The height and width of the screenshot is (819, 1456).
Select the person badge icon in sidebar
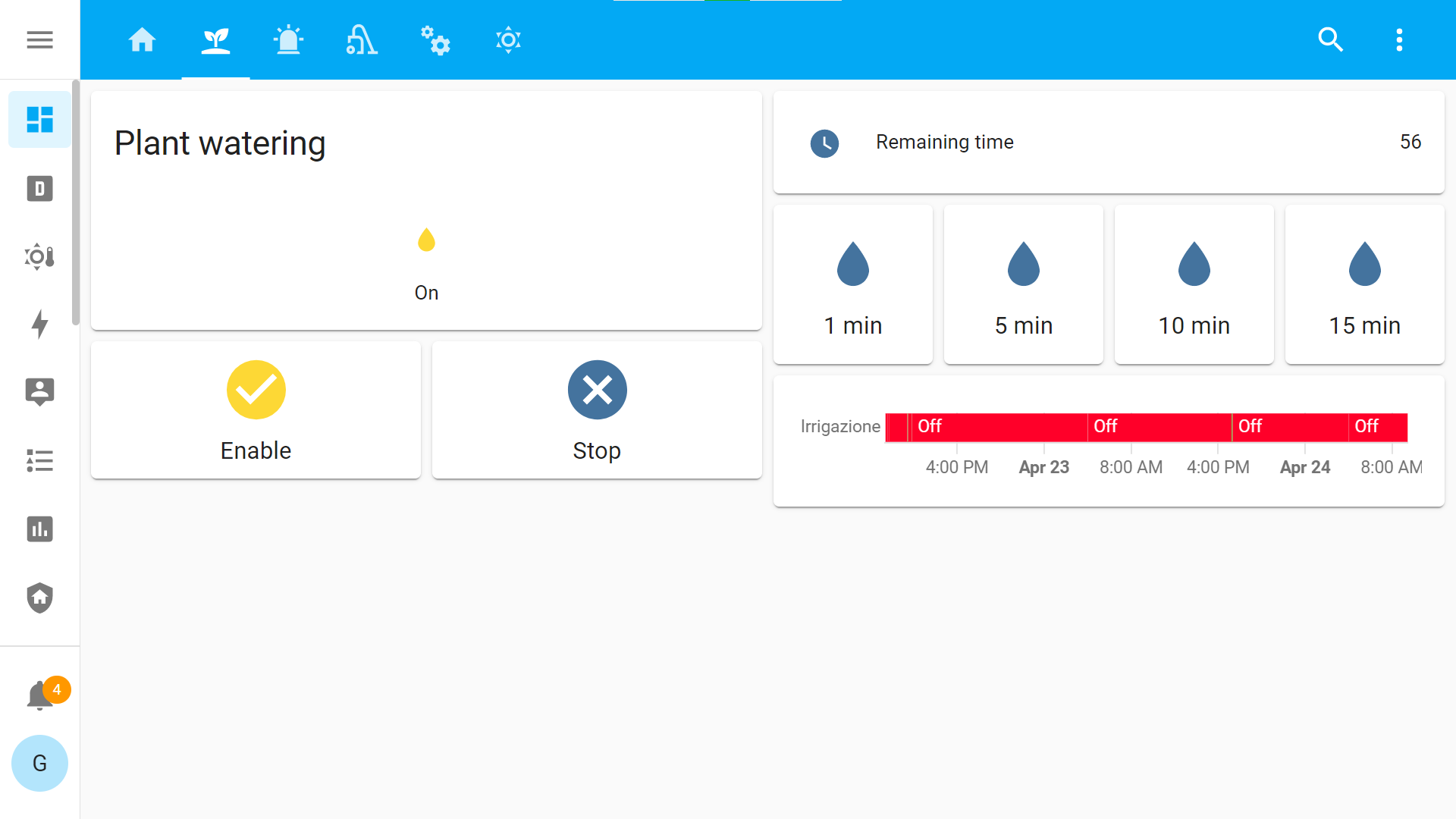[39, 393]
